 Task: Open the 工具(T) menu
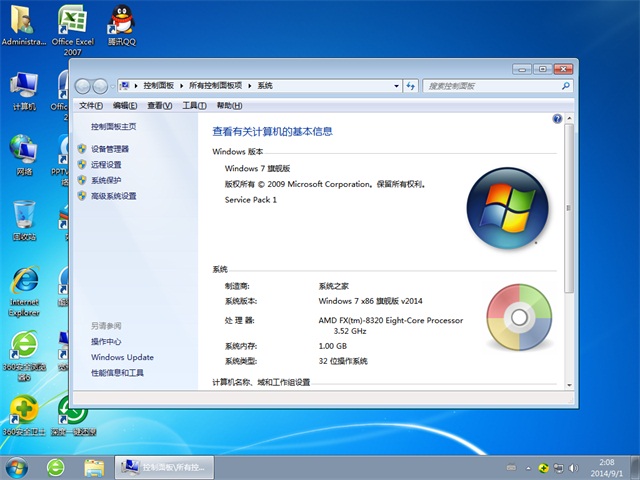pos(194,106)
